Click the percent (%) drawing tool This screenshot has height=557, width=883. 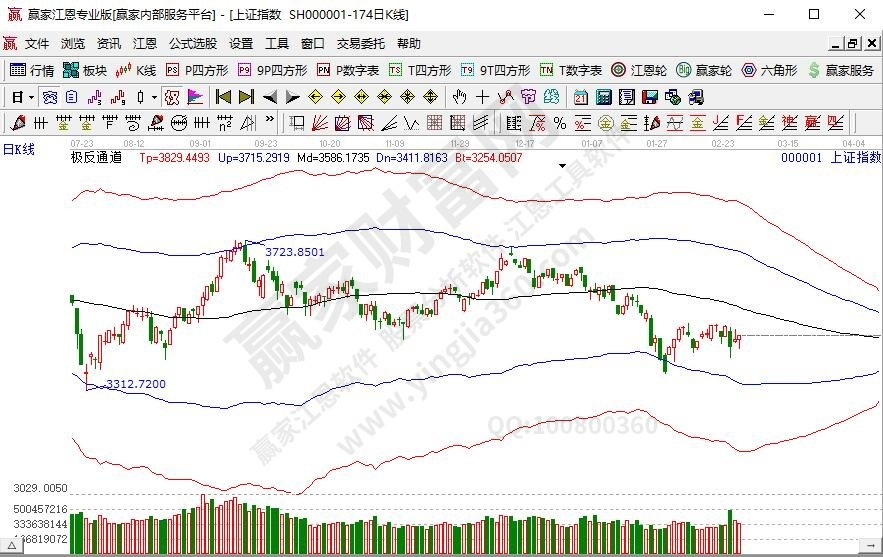559,123
